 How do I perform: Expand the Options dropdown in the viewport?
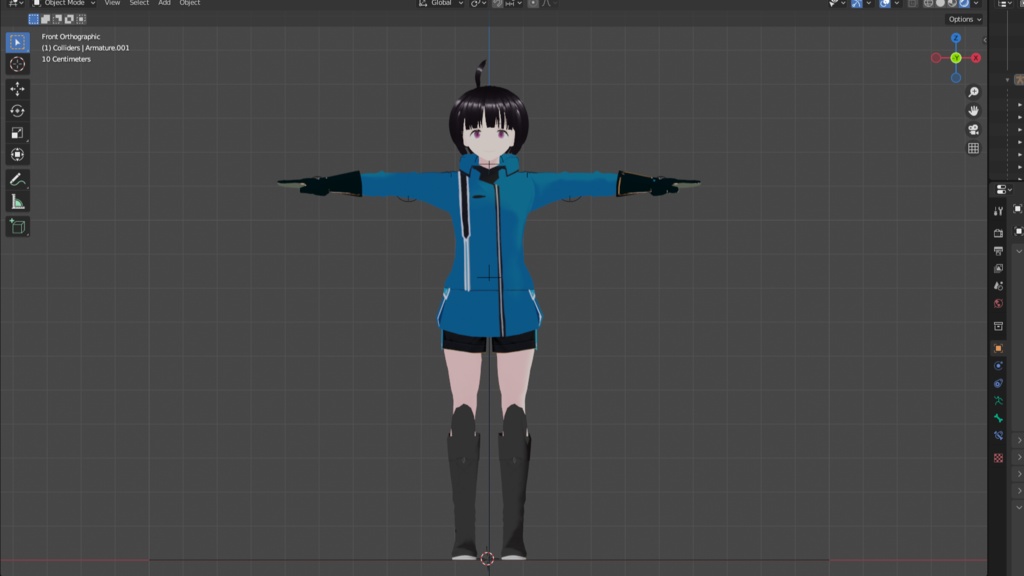pyautogui.click(x=961, y=19)
